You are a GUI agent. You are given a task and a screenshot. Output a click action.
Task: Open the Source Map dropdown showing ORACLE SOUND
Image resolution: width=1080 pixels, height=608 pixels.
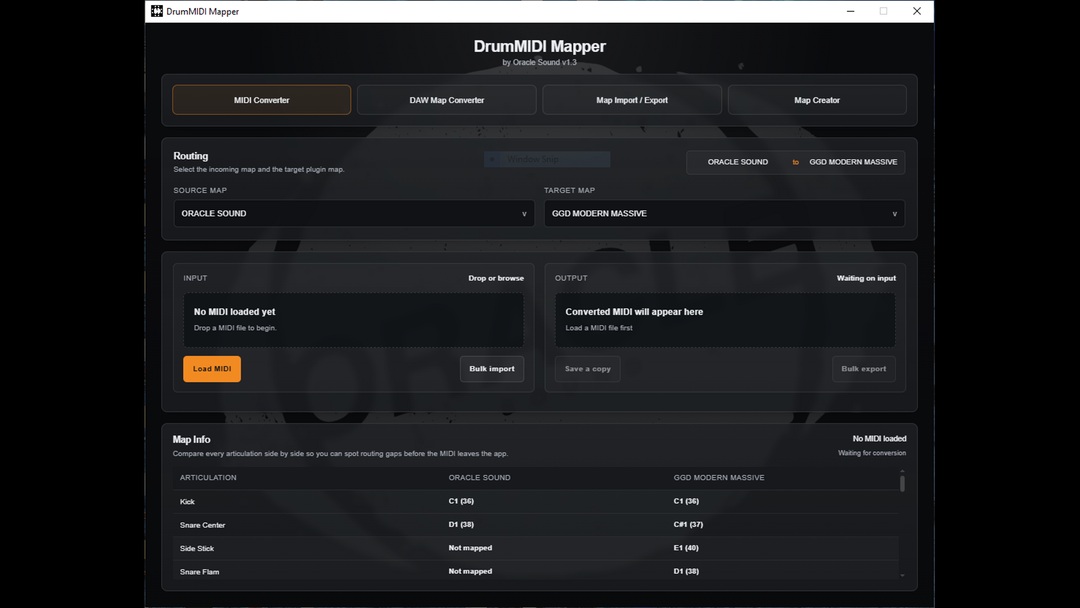tap(354, 213)
